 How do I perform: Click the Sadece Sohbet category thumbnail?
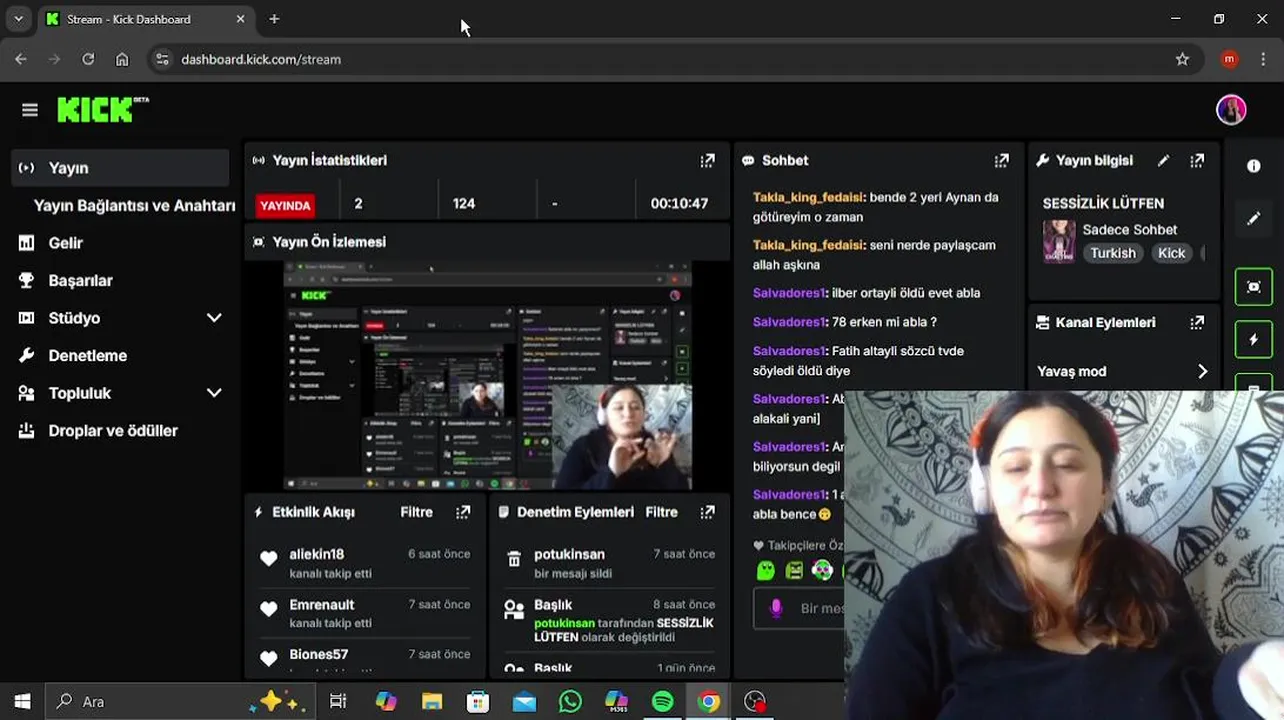(x=1059, y=241)
